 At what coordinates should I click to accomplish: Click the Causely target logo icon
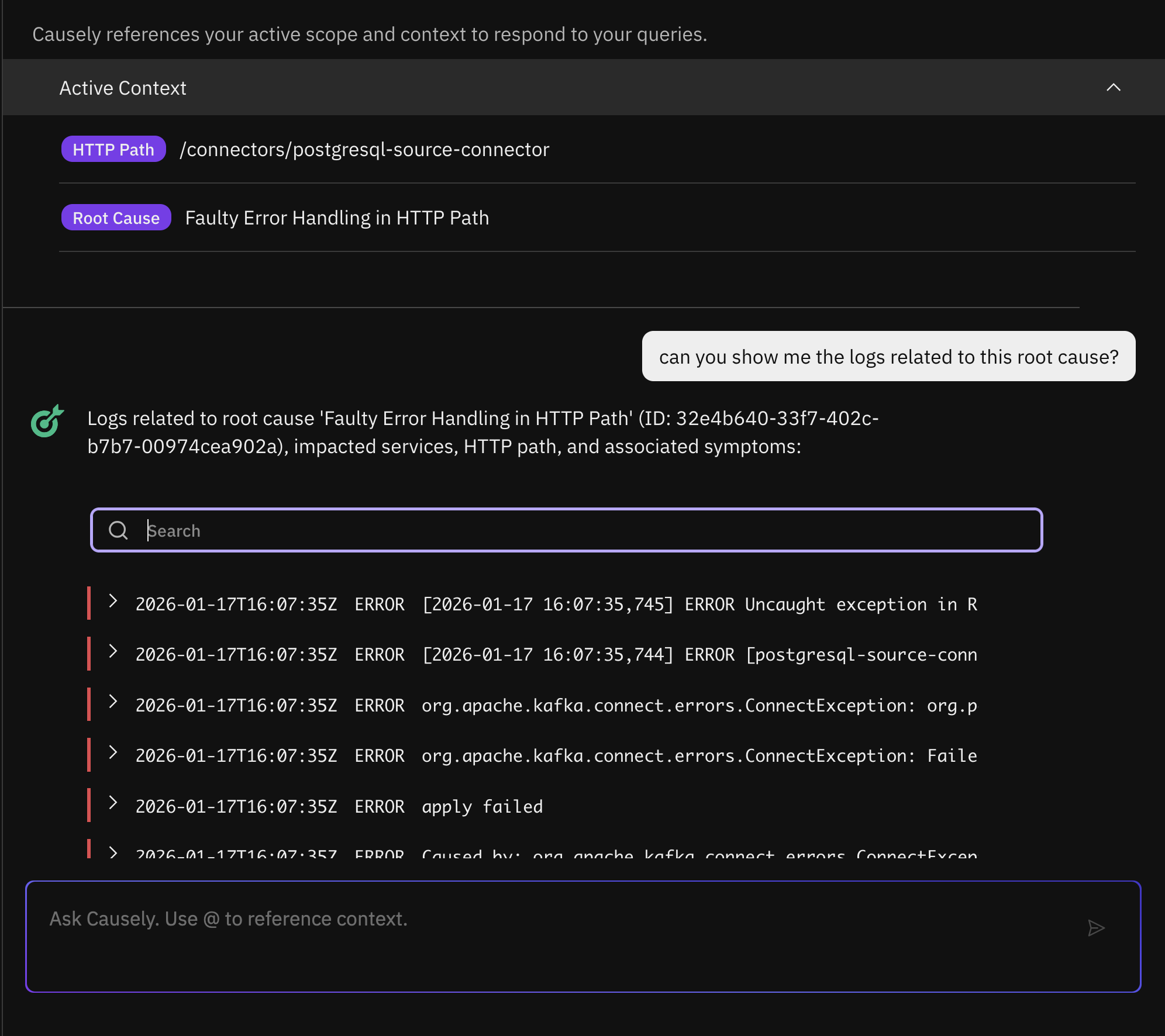(x=47, y=421)
